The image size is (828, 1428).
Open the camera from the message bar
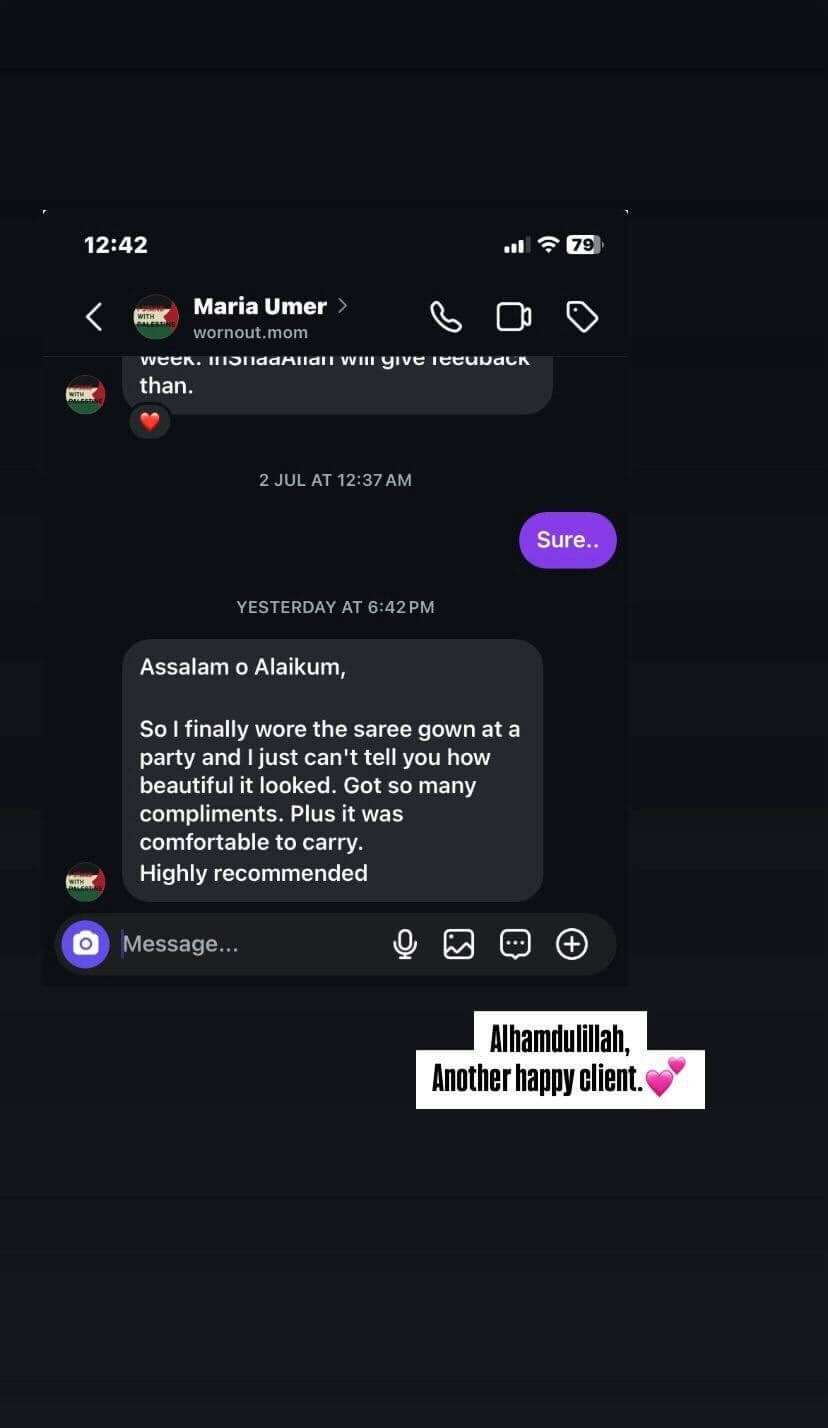click(86, 944)
